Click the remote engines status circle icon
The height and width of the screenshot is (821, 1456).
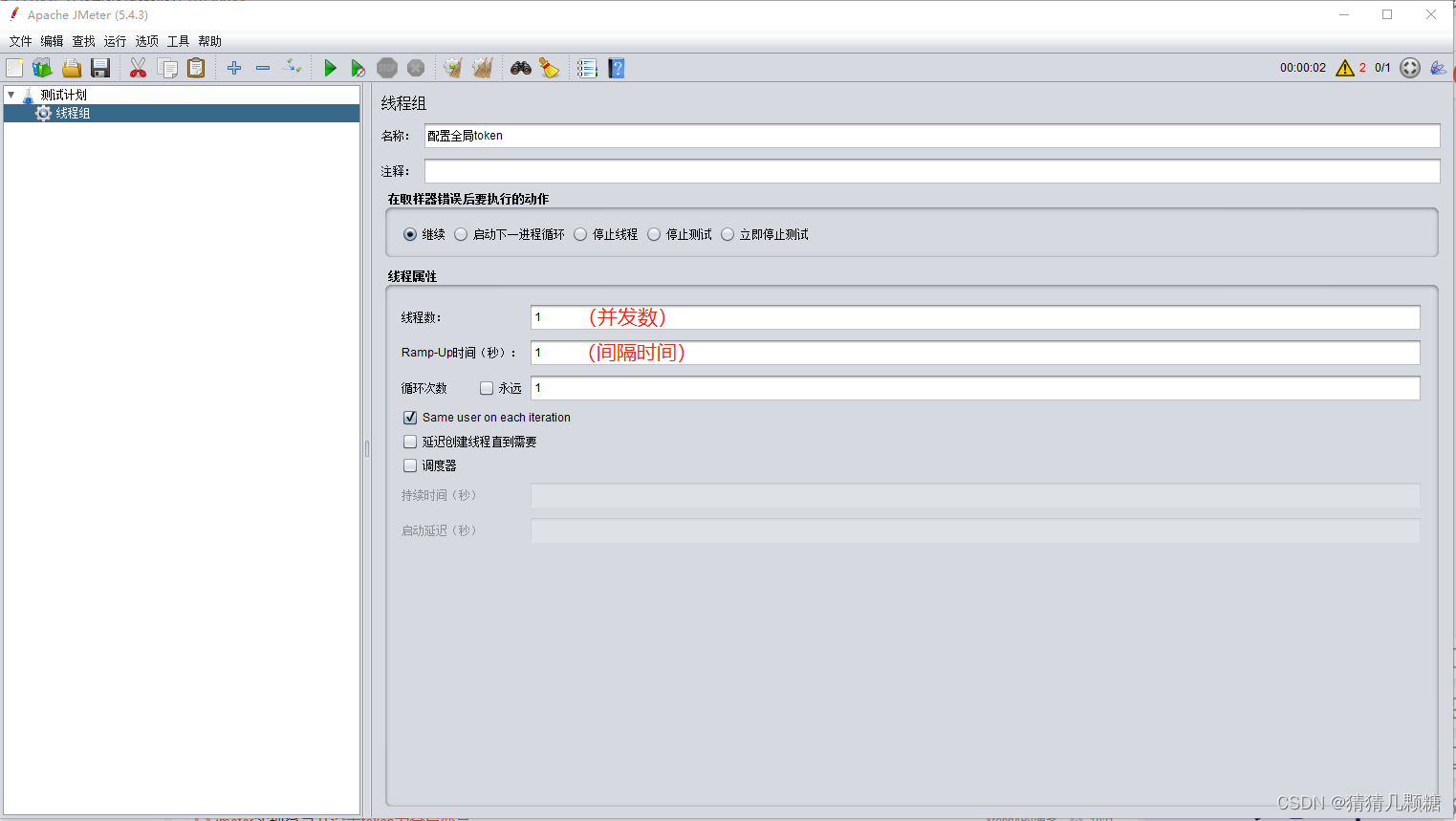coord(1410,68)
